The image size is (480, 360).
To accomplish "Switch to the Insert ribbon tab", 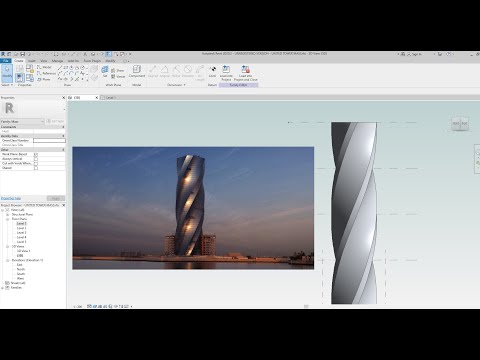I will (32, 61).
